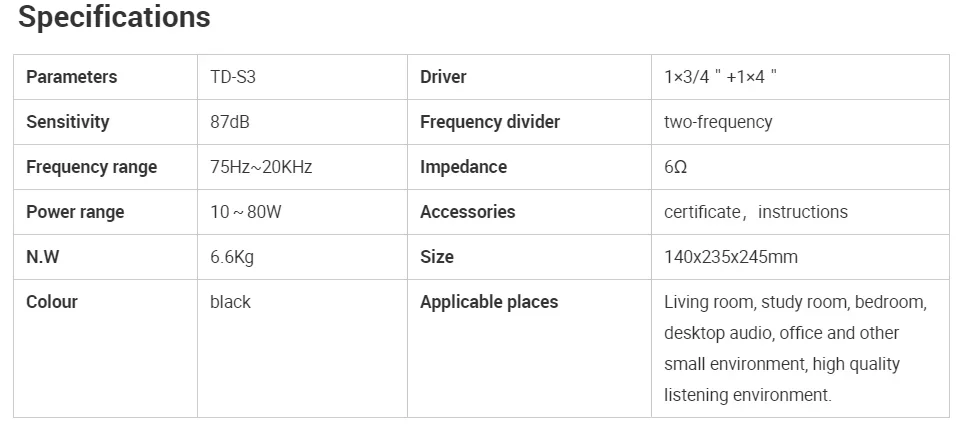This screenshot has width=966, height=428.
Task: Click the TD-S3 model value
Action: tap(233, 77)
